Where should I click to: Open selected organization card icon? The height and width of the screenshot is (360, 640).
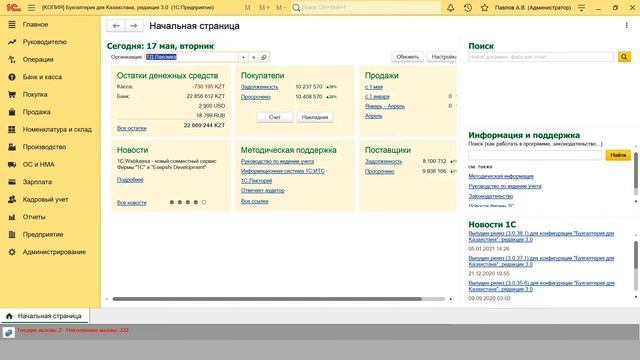pyautogui.click(x=264, y=57)
